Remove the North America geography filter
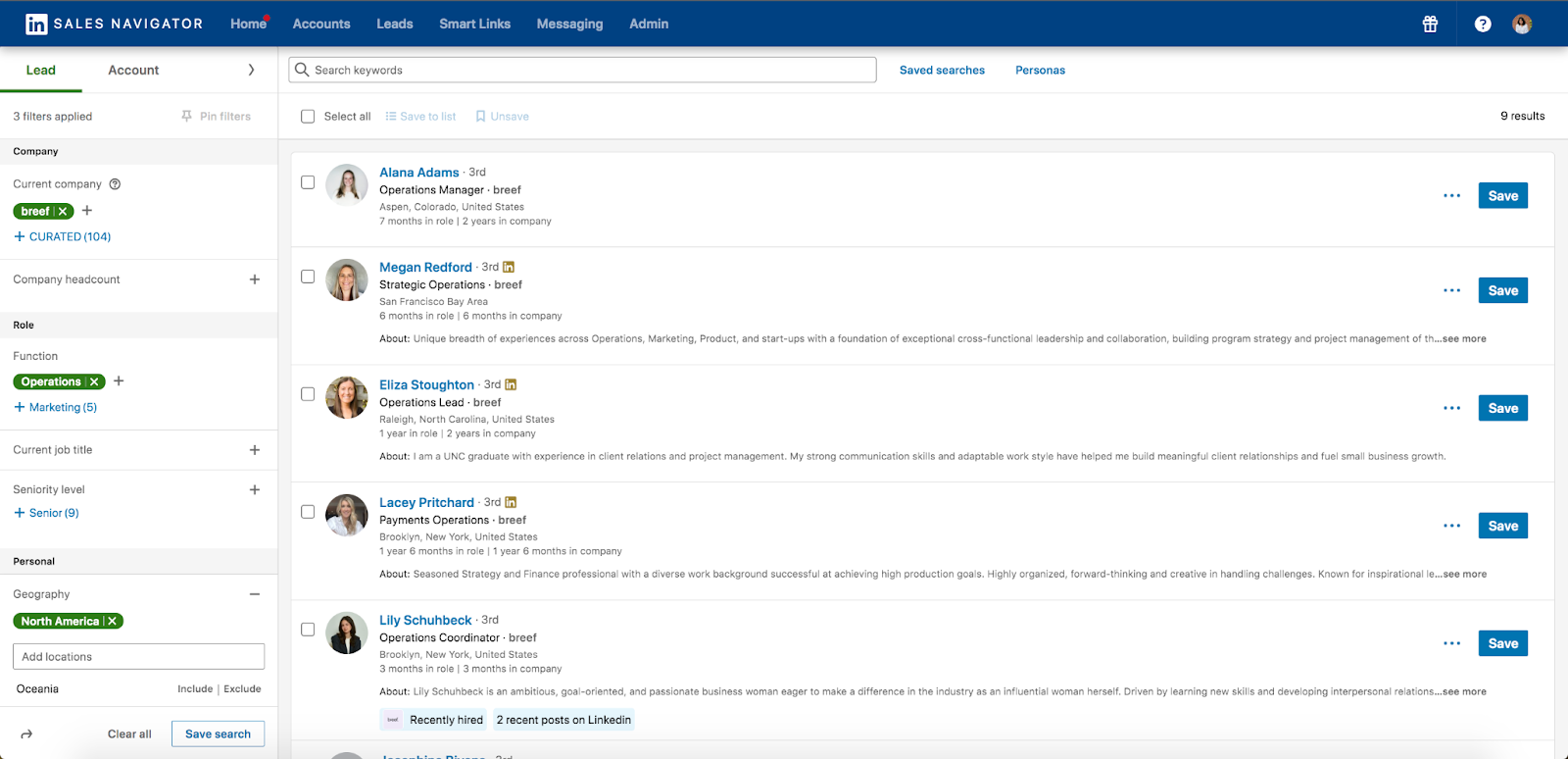 click(113, 621)
